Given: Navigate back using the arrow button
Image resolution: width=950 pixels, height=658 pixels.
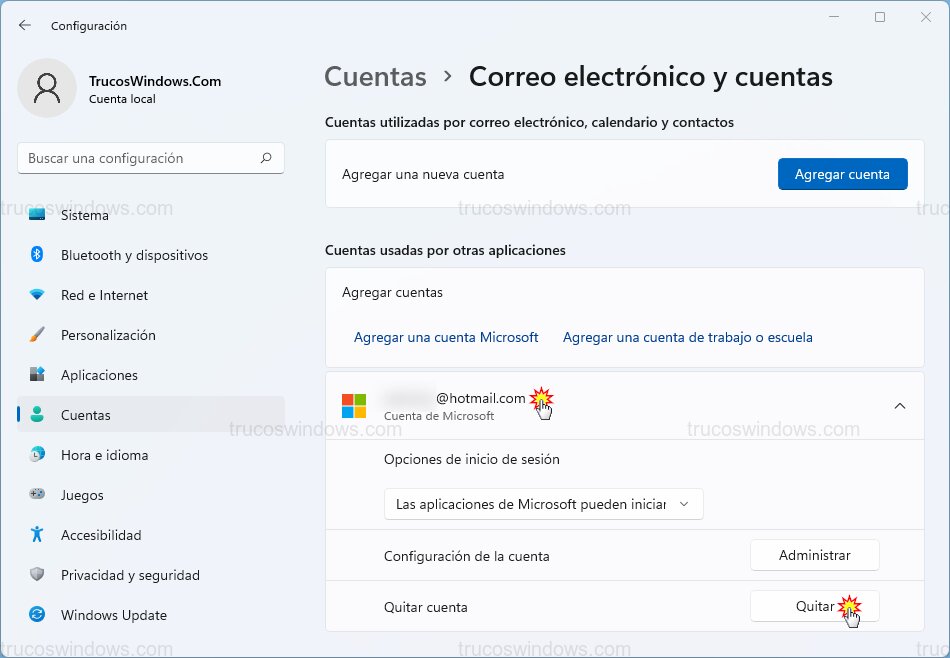Looking at the screenshot, I should click(24, 25).
